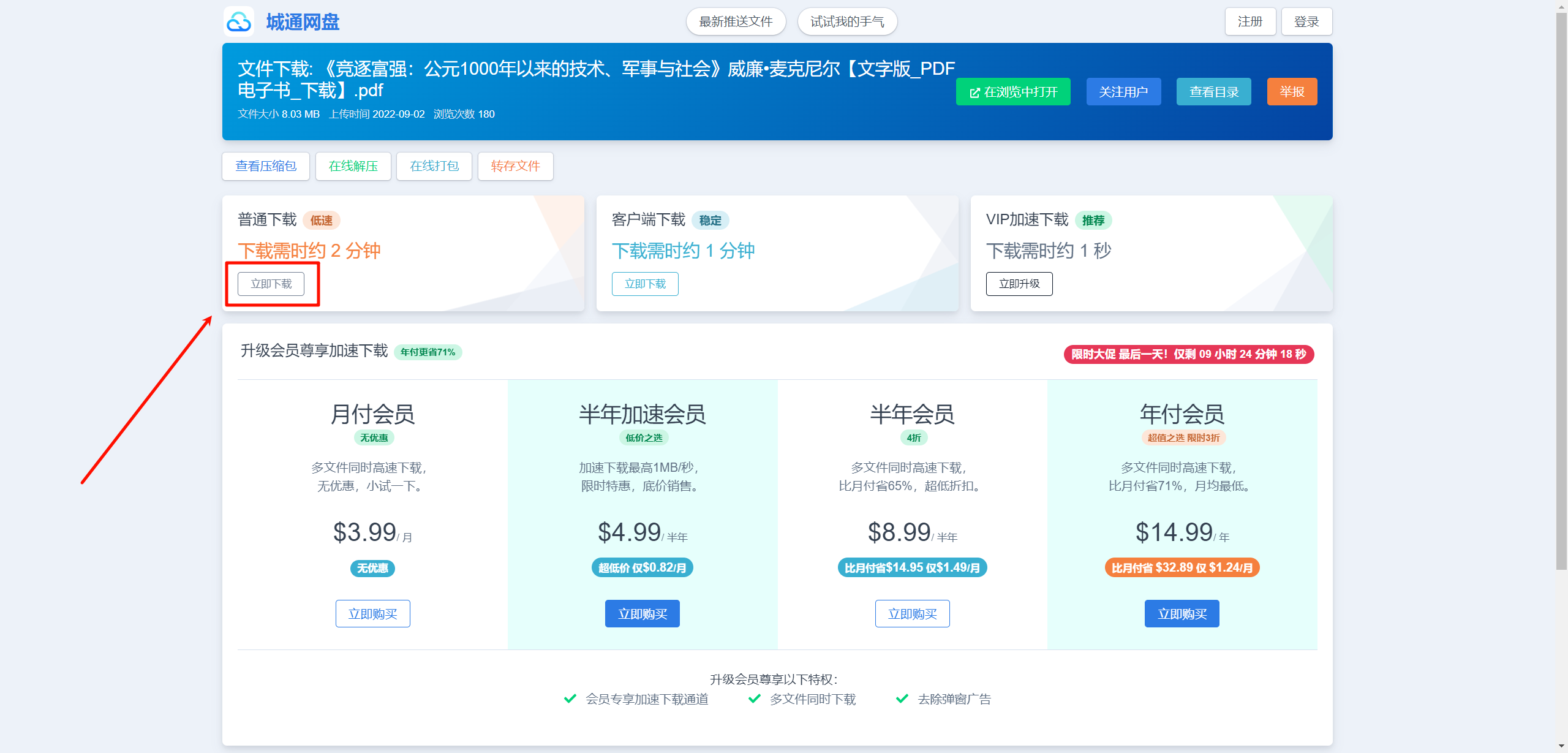Click 立即升级 under VIP加速下载

(x=1019, y=284)
